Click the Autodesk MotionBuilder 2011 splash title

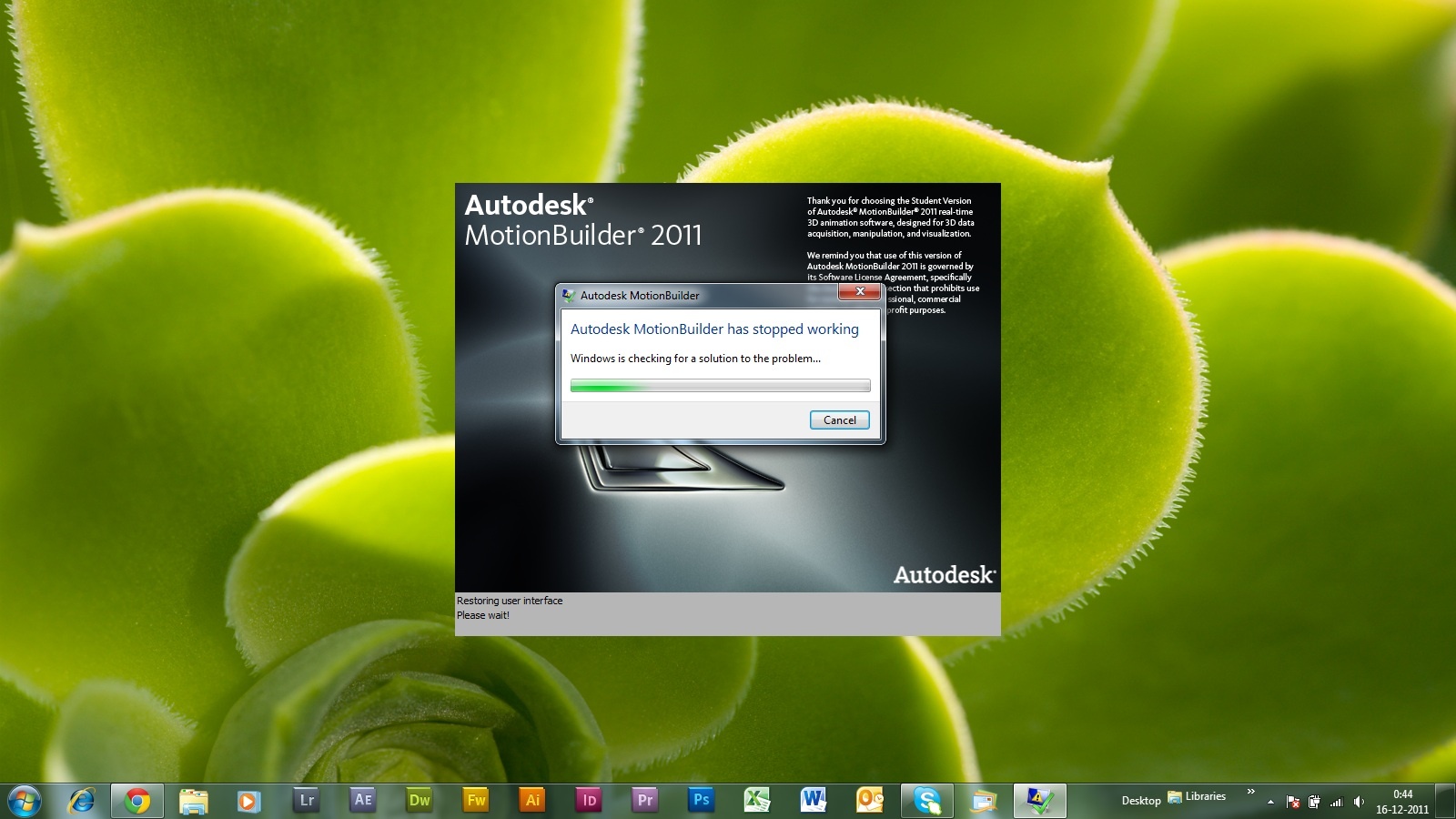(x=583, y=220)
